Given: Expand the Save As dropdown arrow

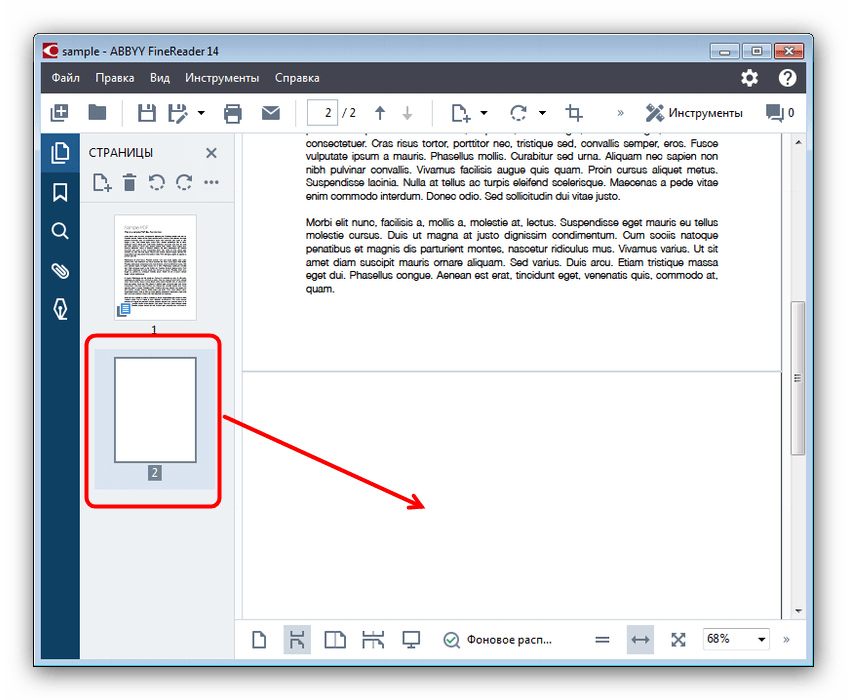Looking at the screenshot, I should coord(201,113).
